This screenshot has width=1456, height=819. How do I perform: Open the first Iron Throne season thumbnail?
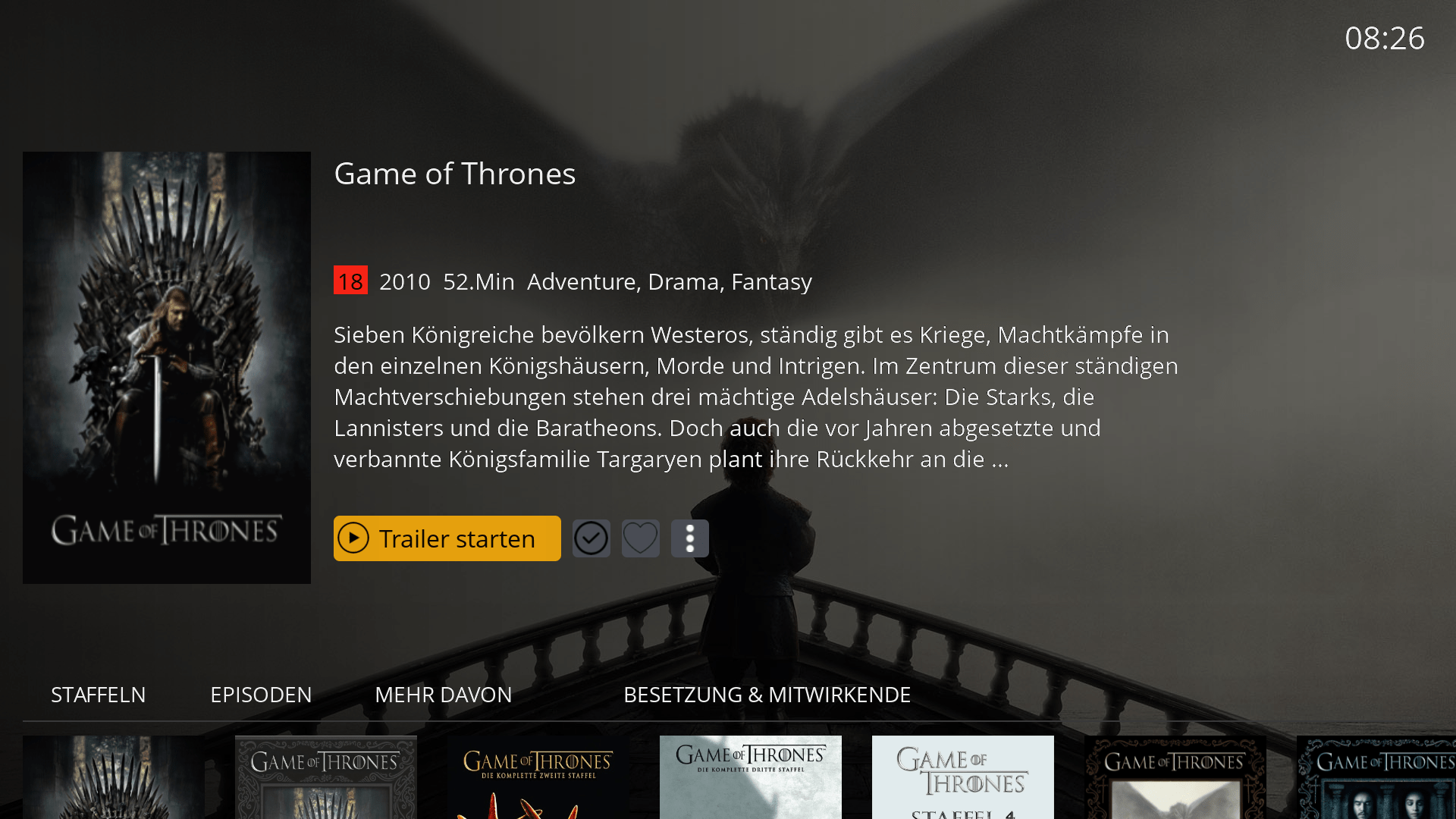114,777
